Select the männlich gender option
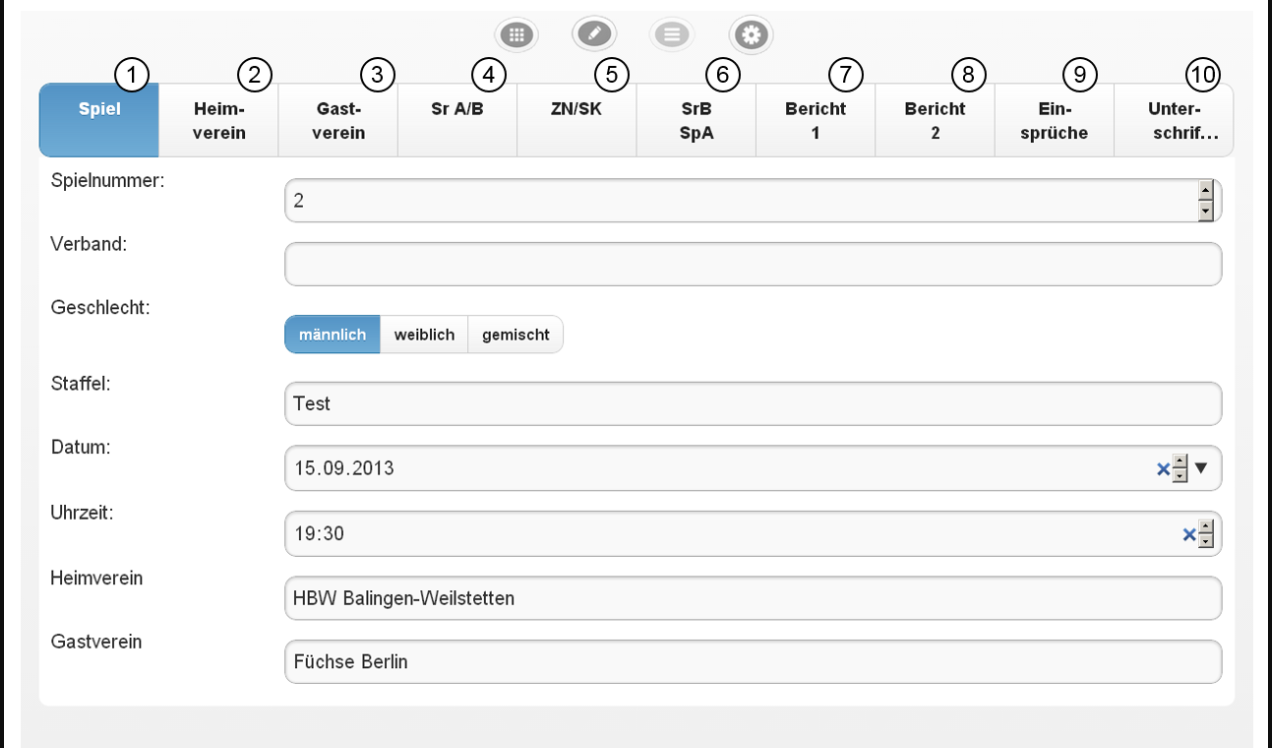This screenshot has width=1272, height=748. tap(332, 335)
